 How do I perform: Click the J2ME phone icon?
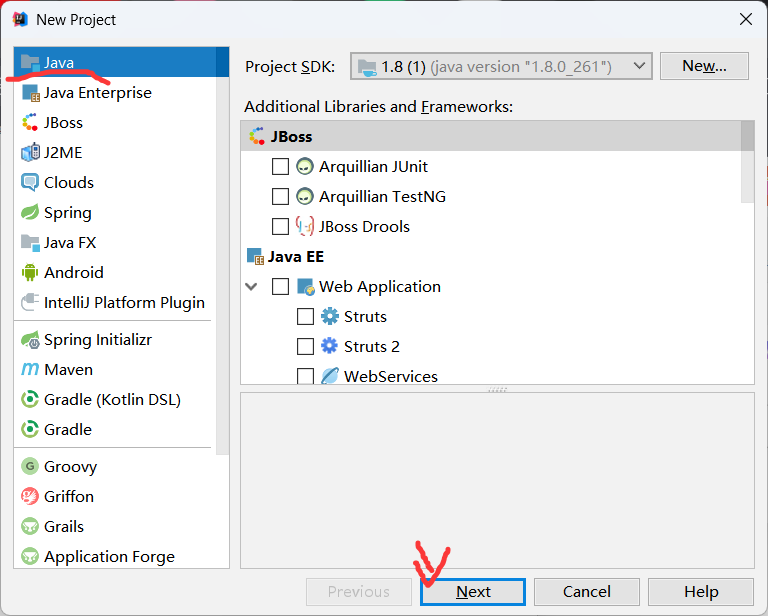click(x=30, y=152)
